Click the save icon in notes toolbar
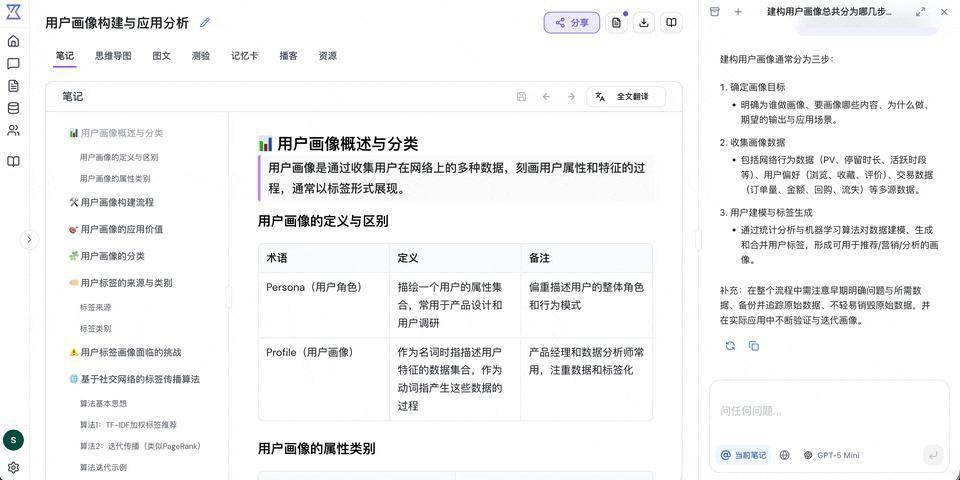The width and height of the screenshot is (960, 480). (x=522, y=97)
